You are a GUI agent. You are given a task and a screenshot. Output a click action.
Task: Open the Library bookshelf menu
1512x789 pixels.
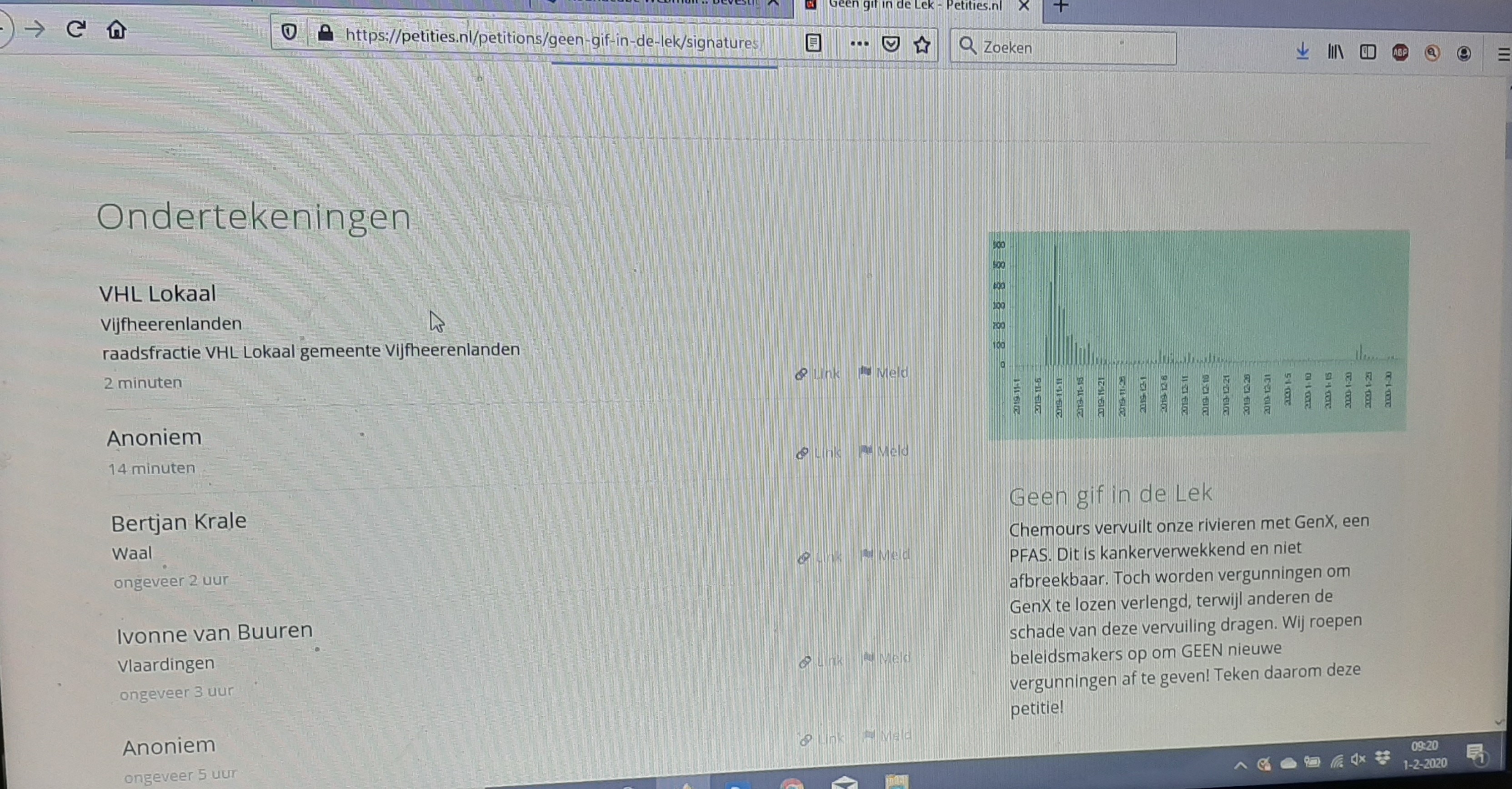[x=1335, y=52]
